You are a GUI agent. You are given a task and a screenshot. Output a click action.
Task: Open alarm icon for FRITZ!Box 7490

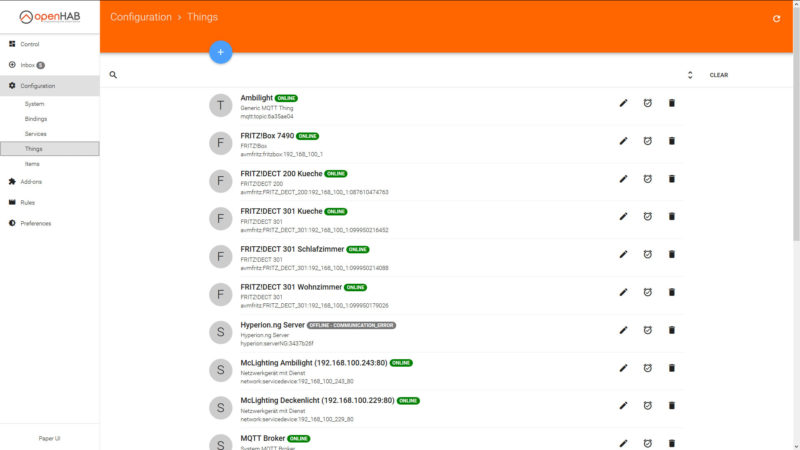coord(647,141)
